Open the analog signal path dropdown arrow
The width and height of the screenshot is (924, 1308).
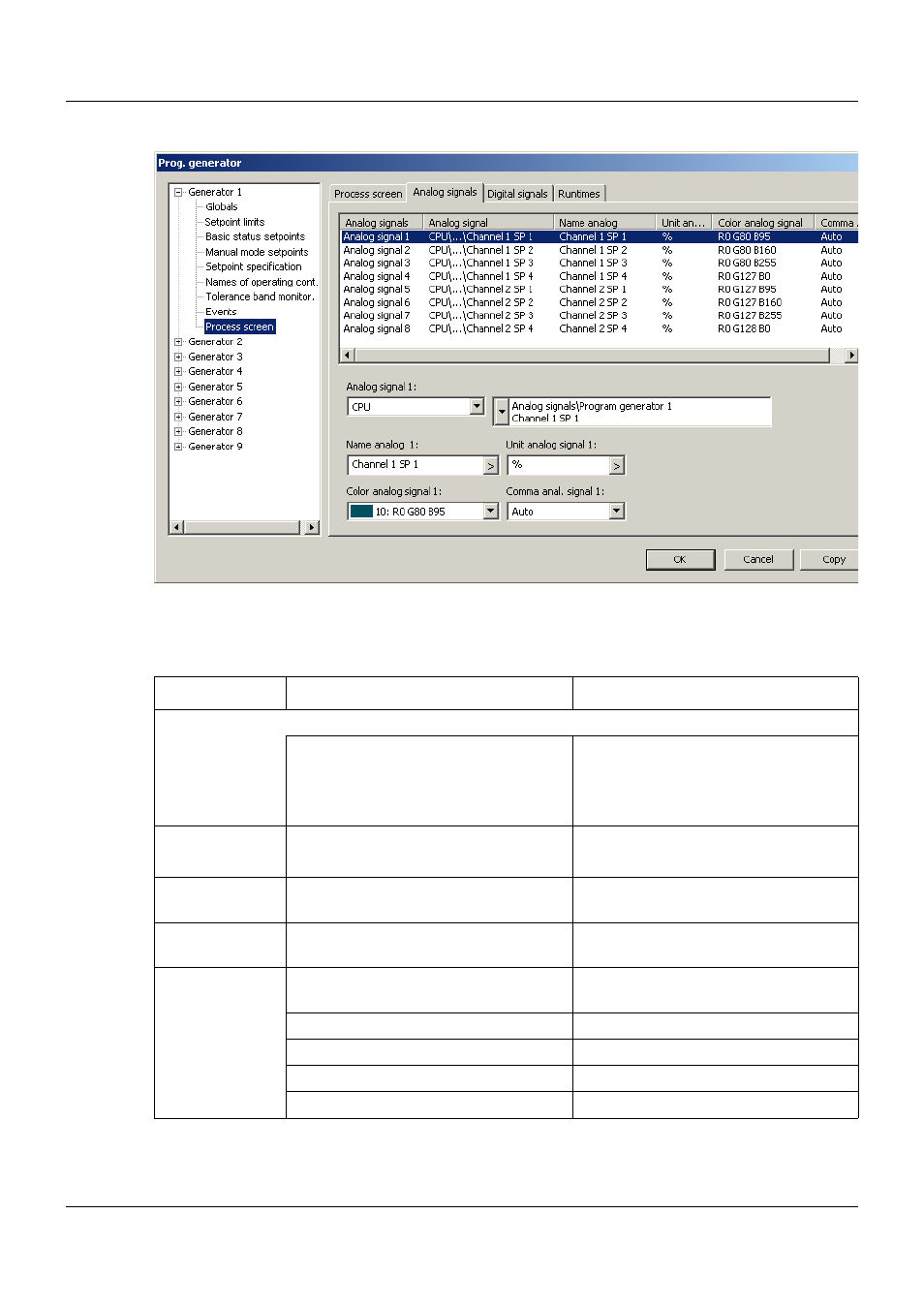501,412
